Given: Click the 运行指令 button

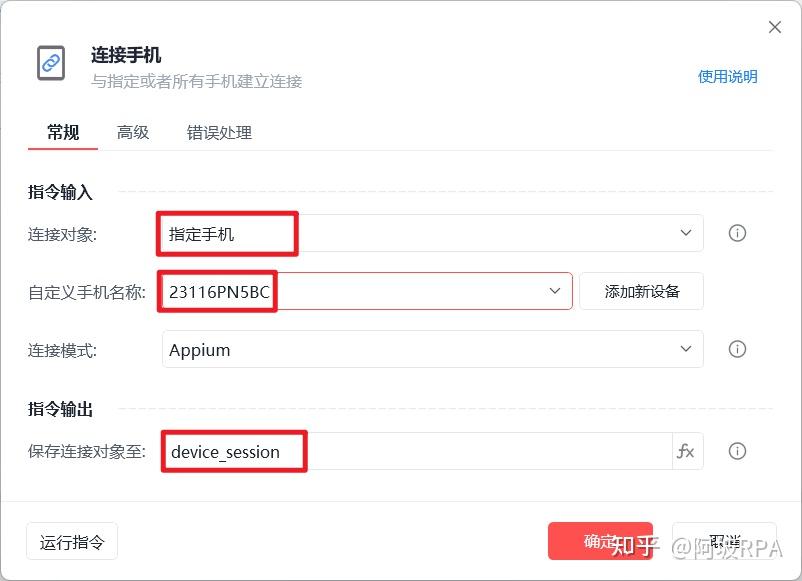Looking at the screenshot, I should coord(71,540).
